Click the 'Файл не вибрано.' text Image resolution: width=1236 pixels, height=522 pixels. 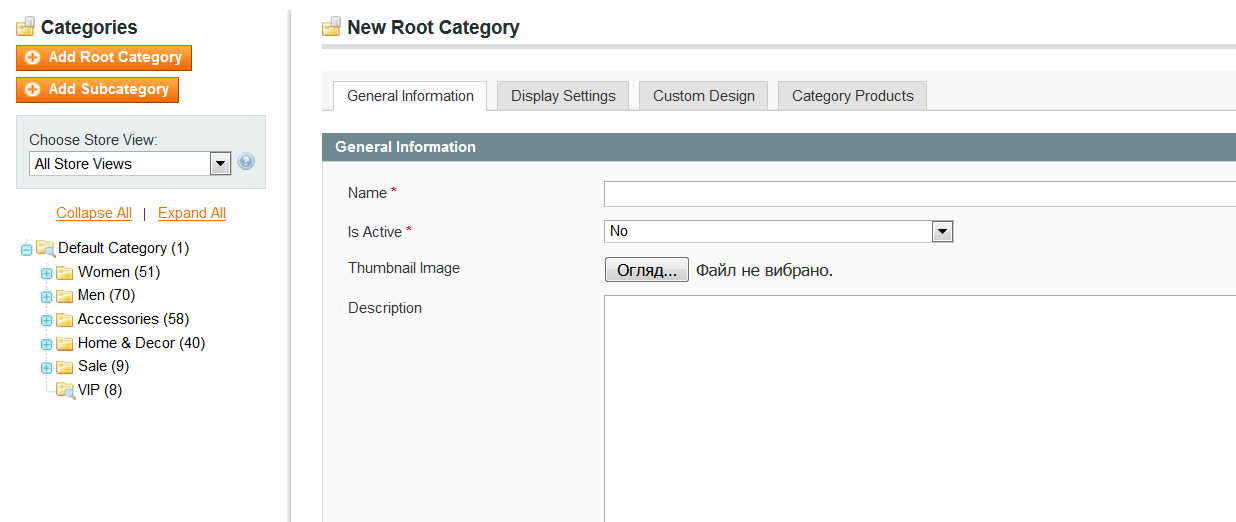click(764, 270)
